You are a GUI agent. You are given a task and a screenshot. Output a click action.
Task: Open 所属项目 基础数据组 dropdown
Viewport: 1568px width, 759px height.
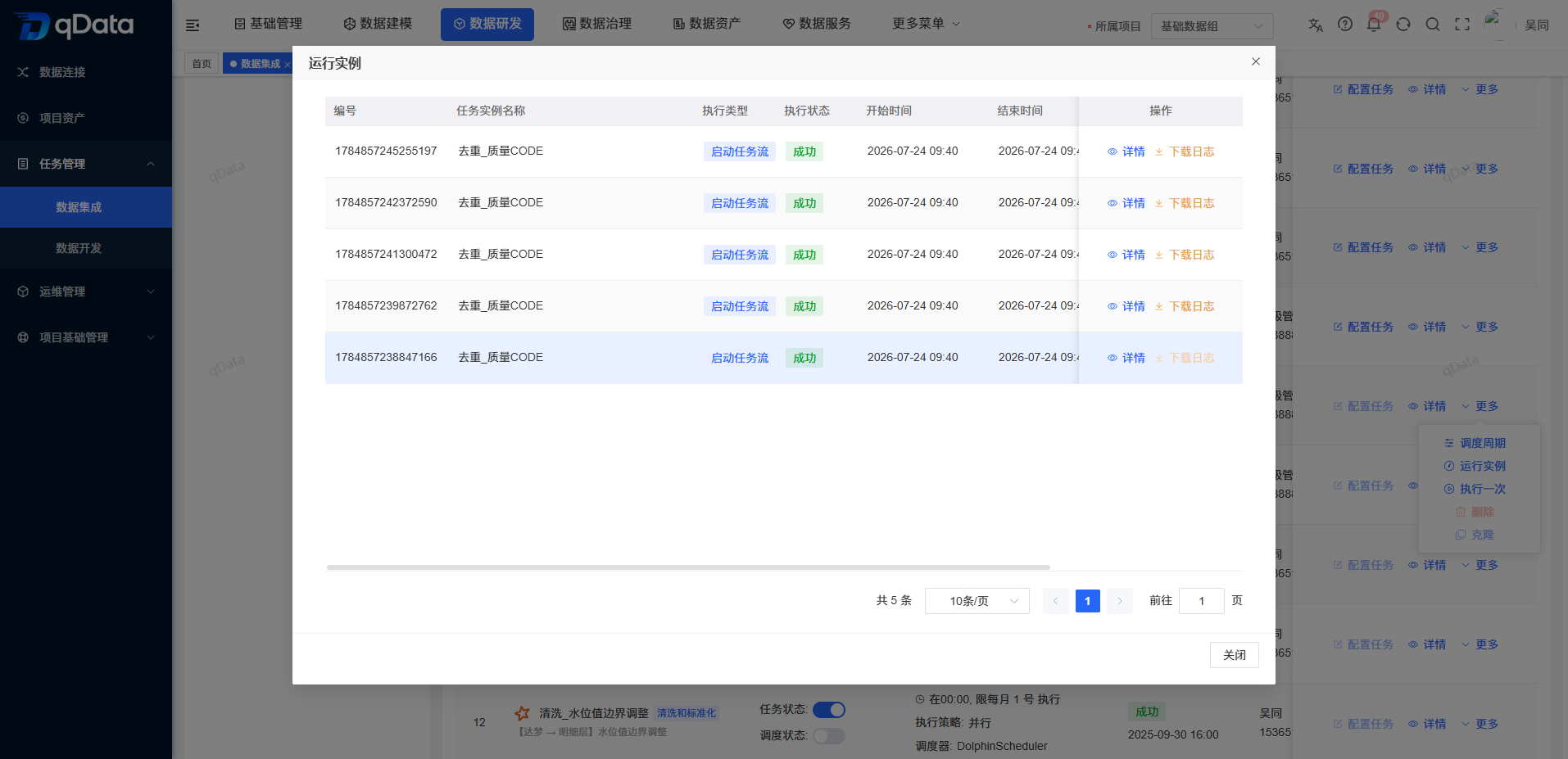coord(1212,26)
